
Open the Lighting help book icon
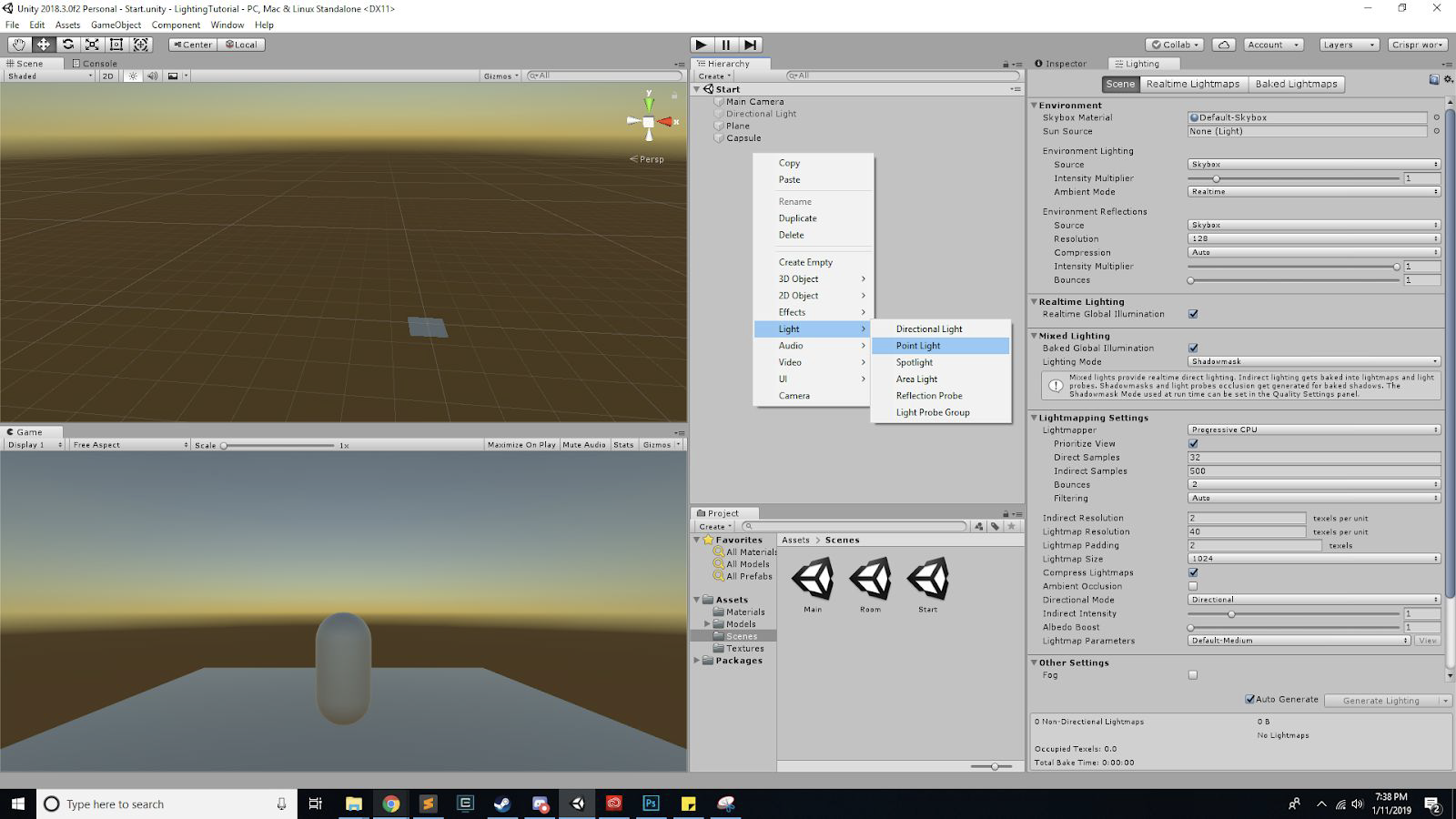tap(1434, 80)
